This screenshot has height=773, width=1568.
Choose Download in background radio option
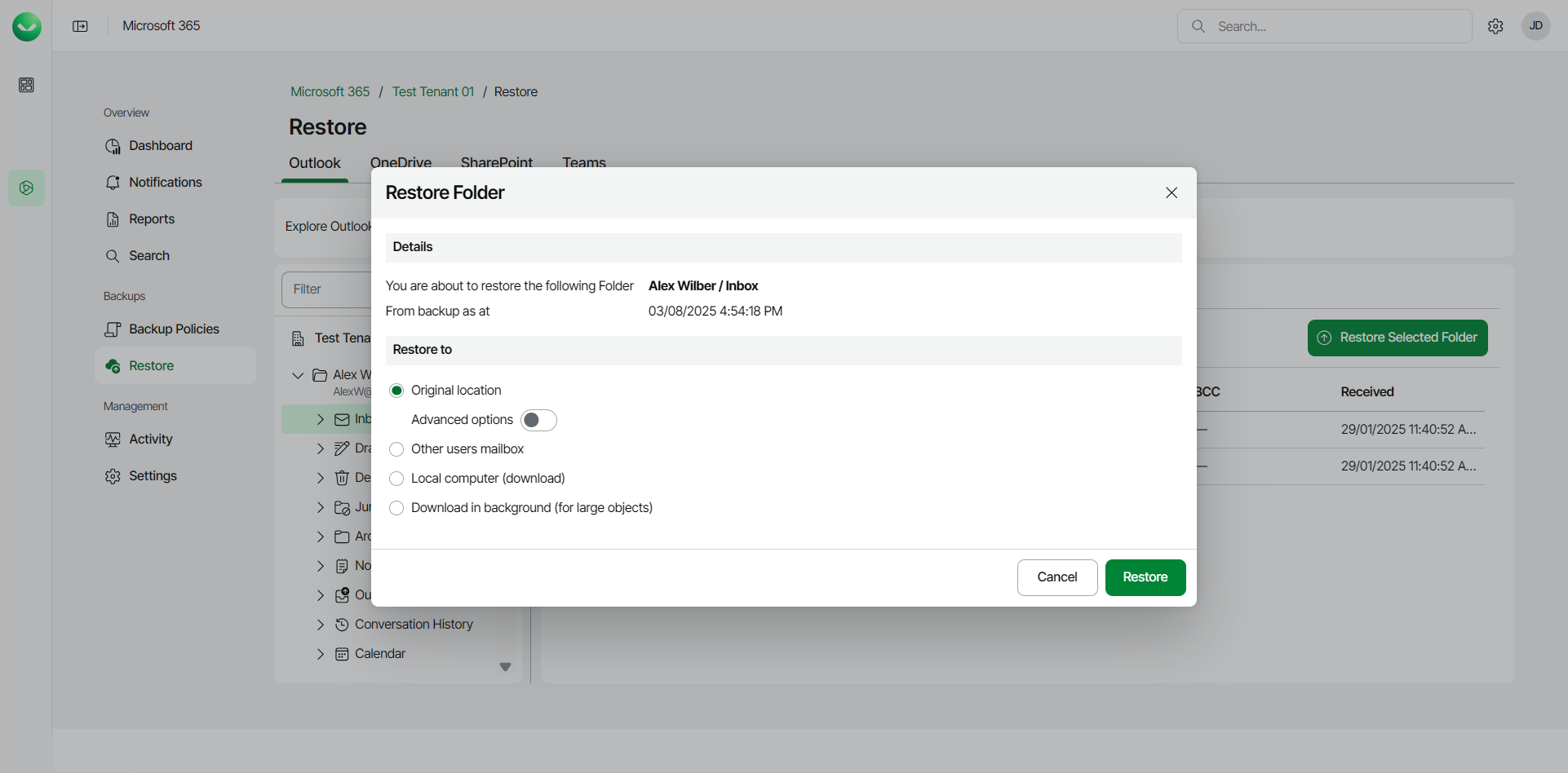(396, 508)
